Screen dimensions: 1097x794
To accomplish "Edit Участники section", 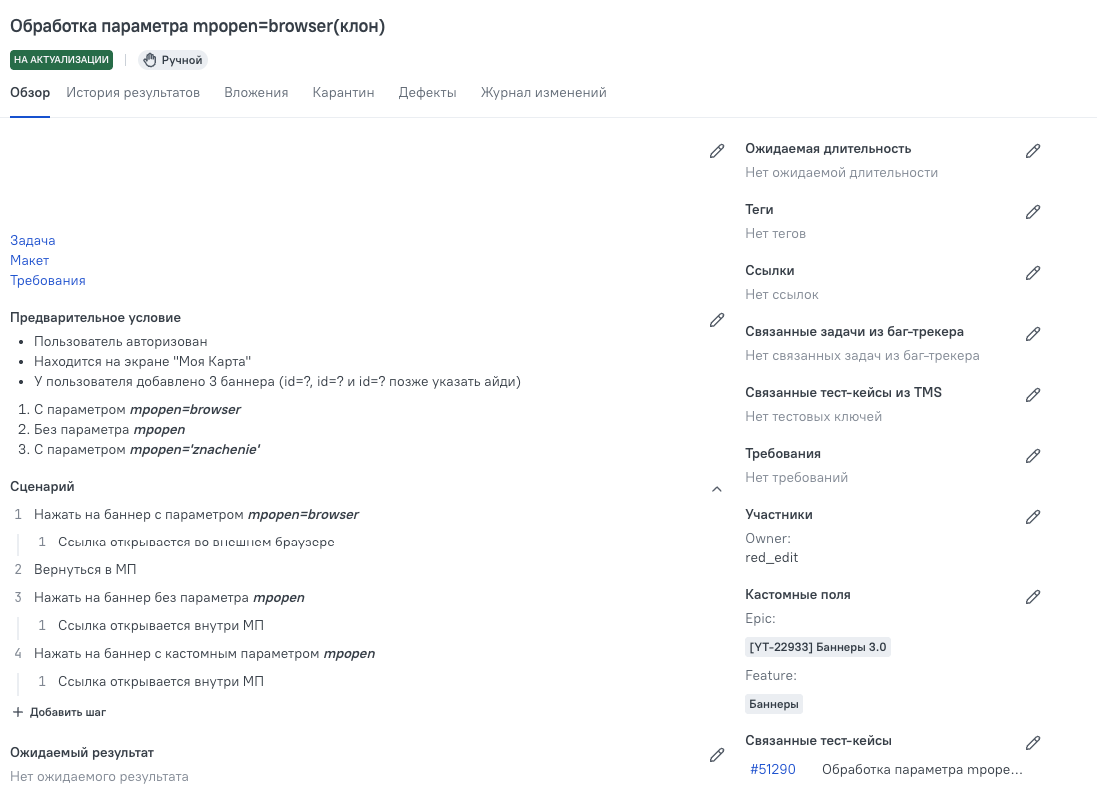I will (x=1033, y=517).
